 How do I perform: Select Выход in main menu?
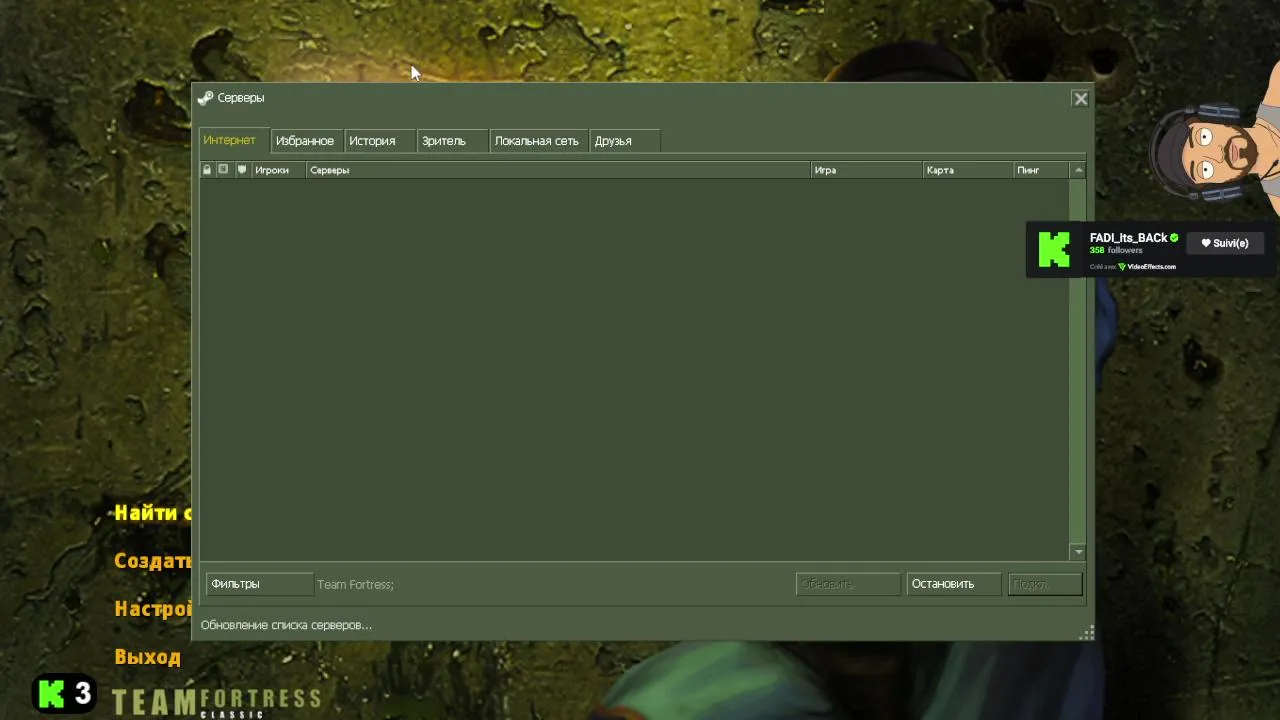pos(147,657)
